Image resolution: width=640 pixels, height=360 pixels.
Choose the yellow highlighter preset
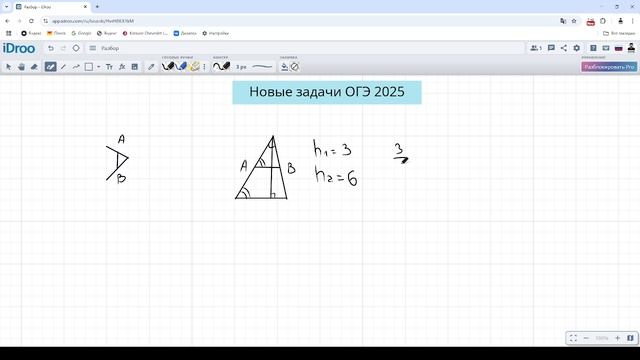[195, 66]
